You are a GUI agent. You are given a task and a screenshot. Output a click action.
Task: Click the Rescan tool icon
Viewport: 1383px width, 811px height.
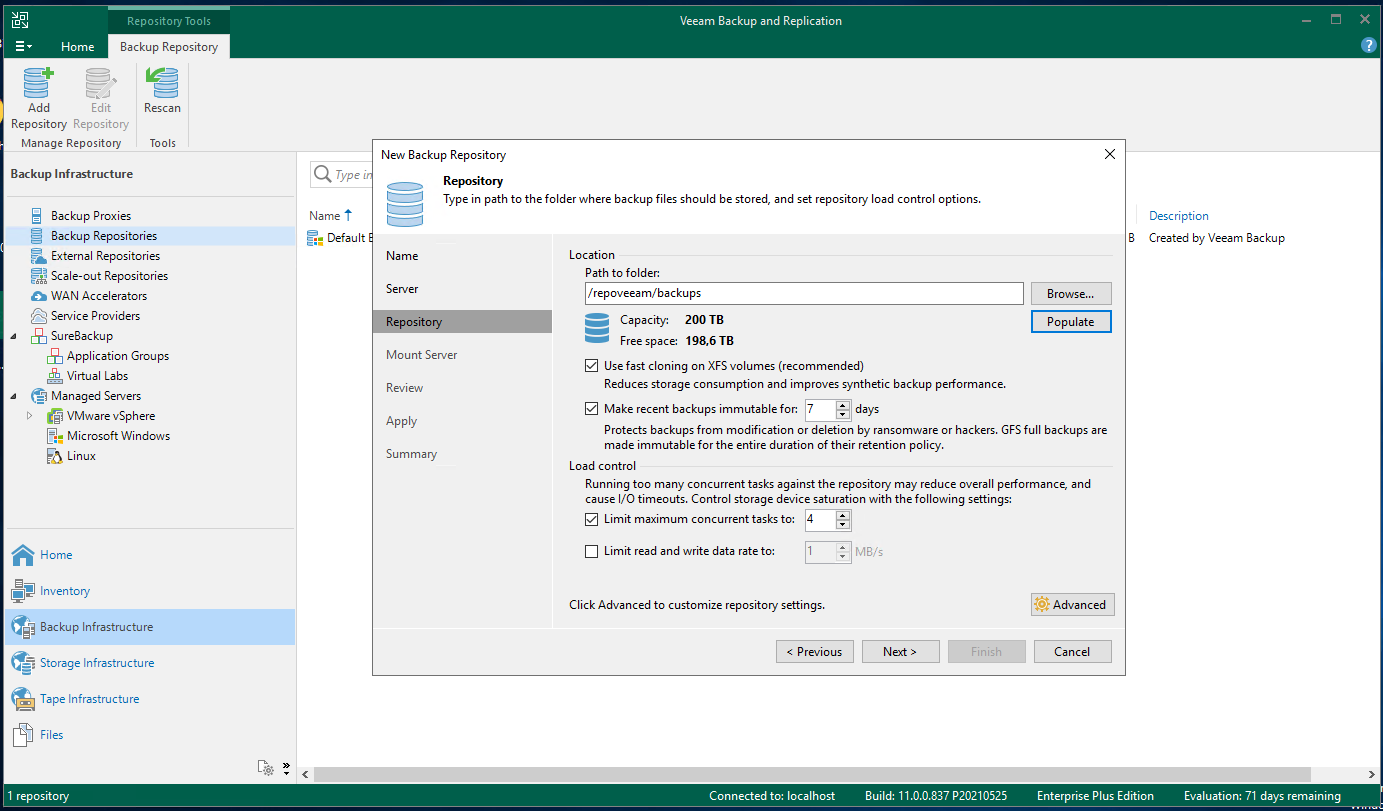click(162, 85)
